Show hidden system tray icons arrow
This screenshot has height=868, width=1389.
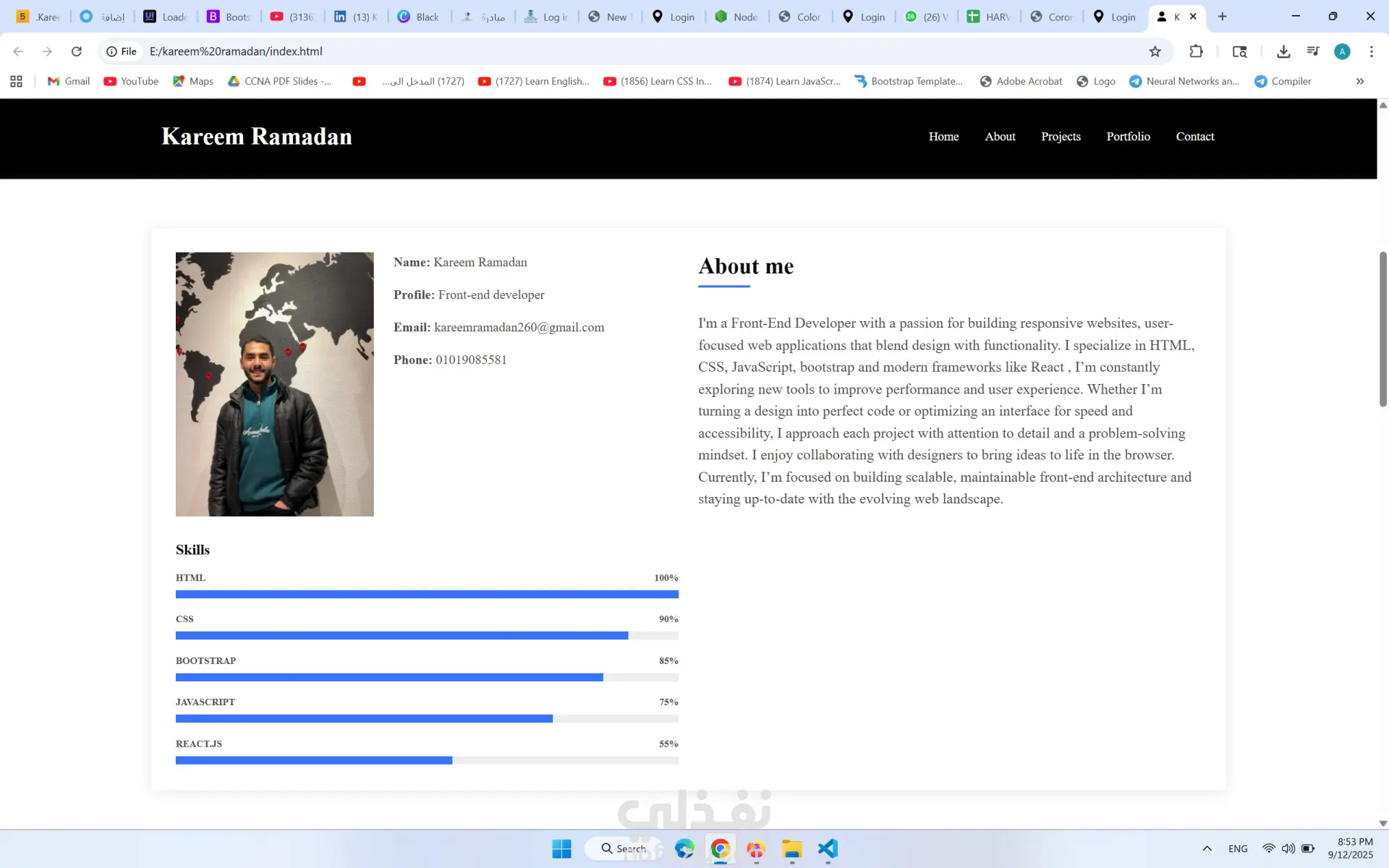click(1206, 848)
